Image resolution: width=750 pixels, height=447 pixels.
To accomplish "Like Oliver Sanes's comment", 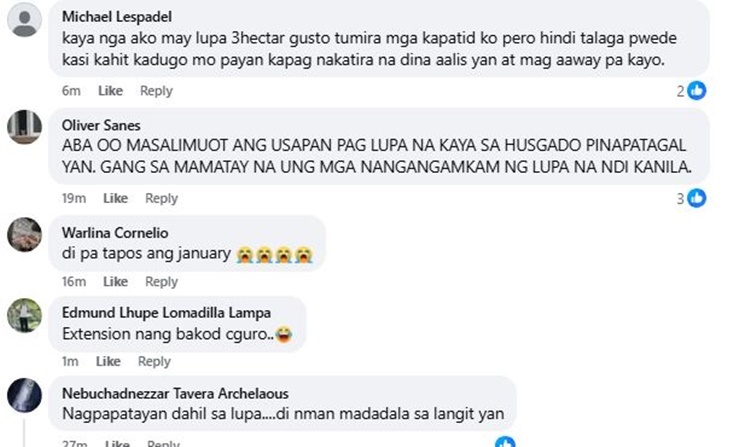I will 116,198.
